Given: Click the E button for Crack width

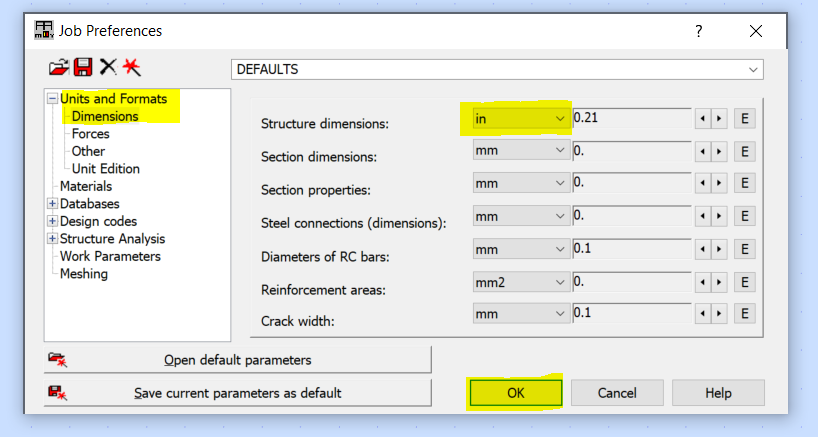Looking at the screenshot, I should [744, 313].
